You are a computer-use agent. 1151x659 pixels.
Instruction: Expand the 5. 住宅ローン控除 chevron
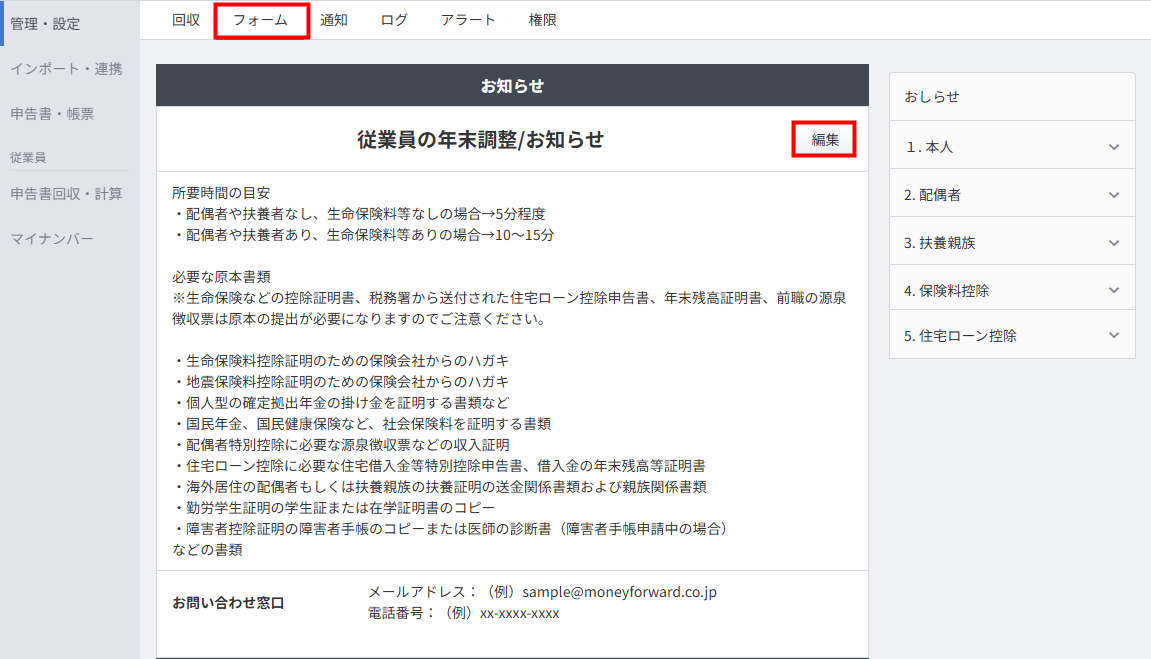[1114, 335]
